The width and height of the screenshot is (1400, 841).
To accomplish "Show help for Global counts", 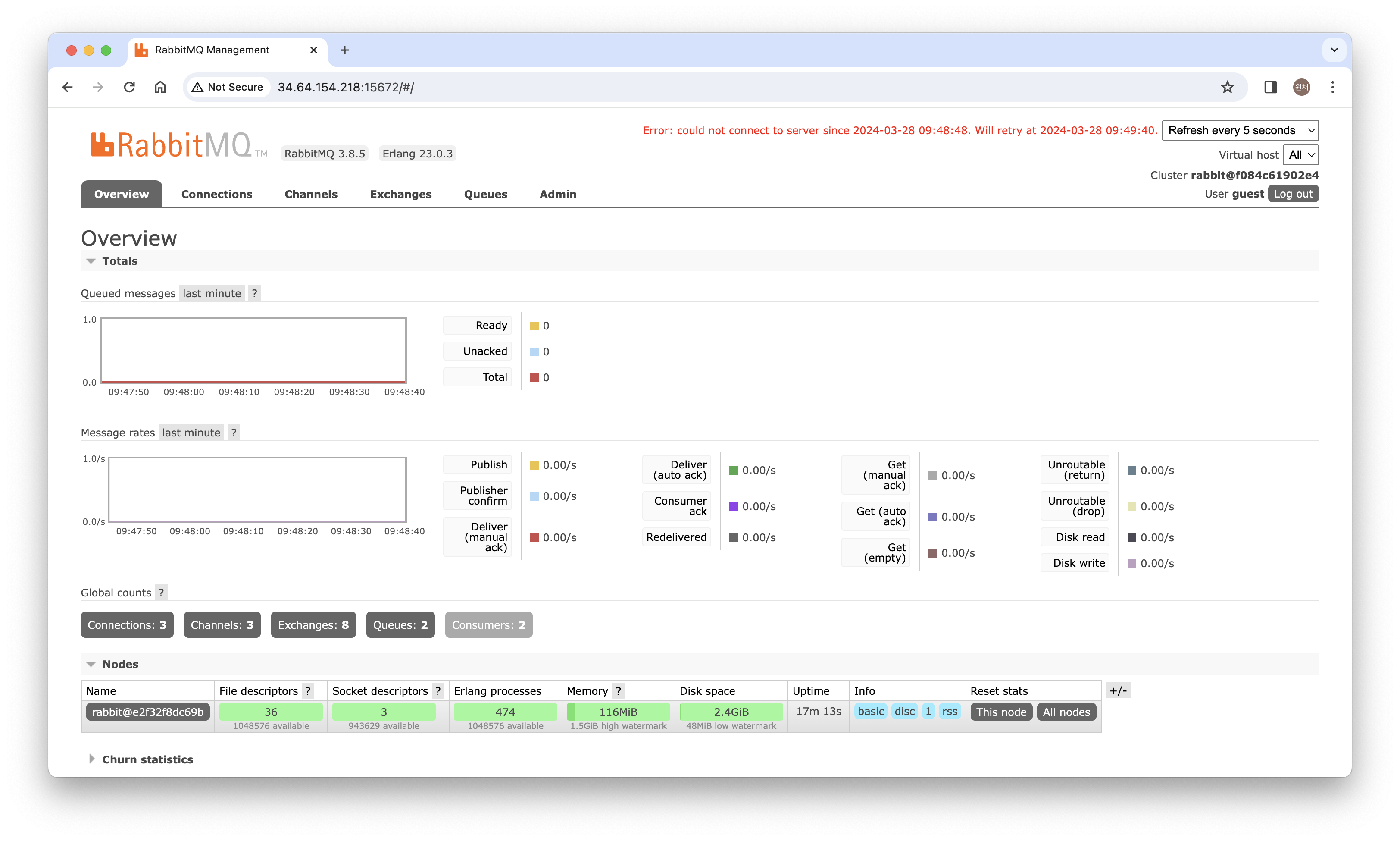I will point(161,592).
